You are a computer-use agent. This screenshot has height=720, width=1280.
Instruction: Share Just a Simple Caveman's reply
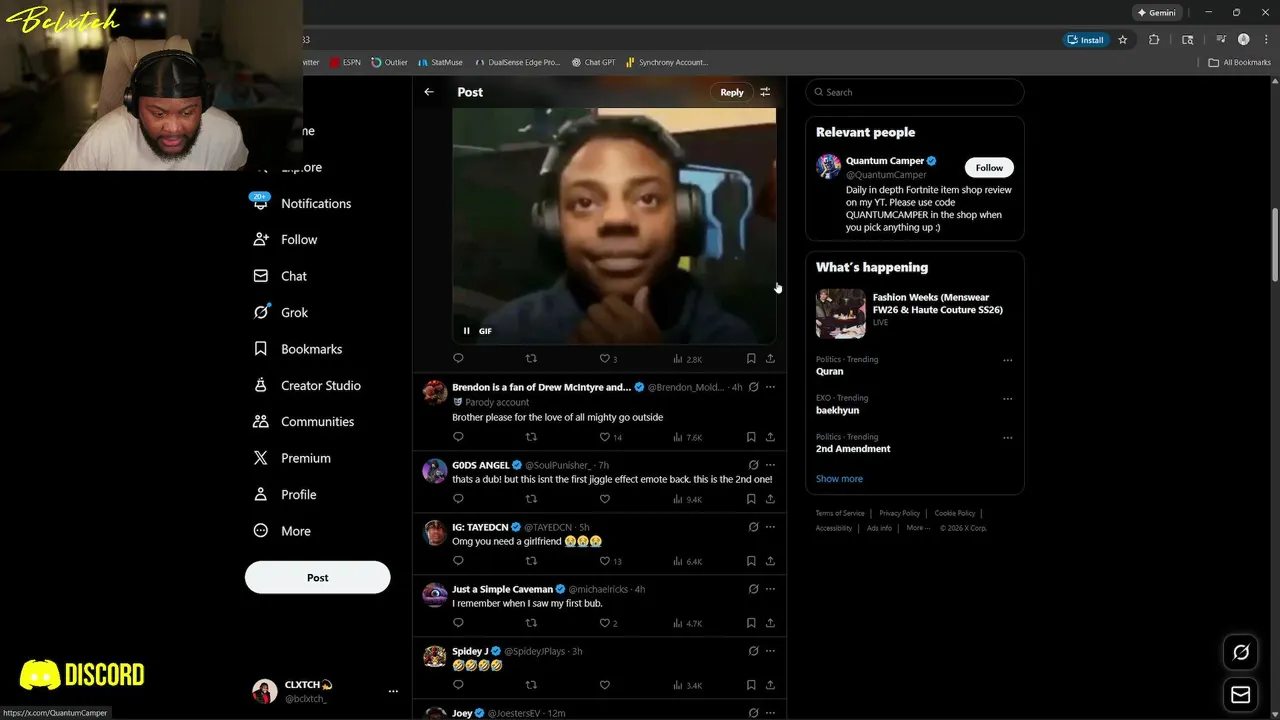coord(770,623)
